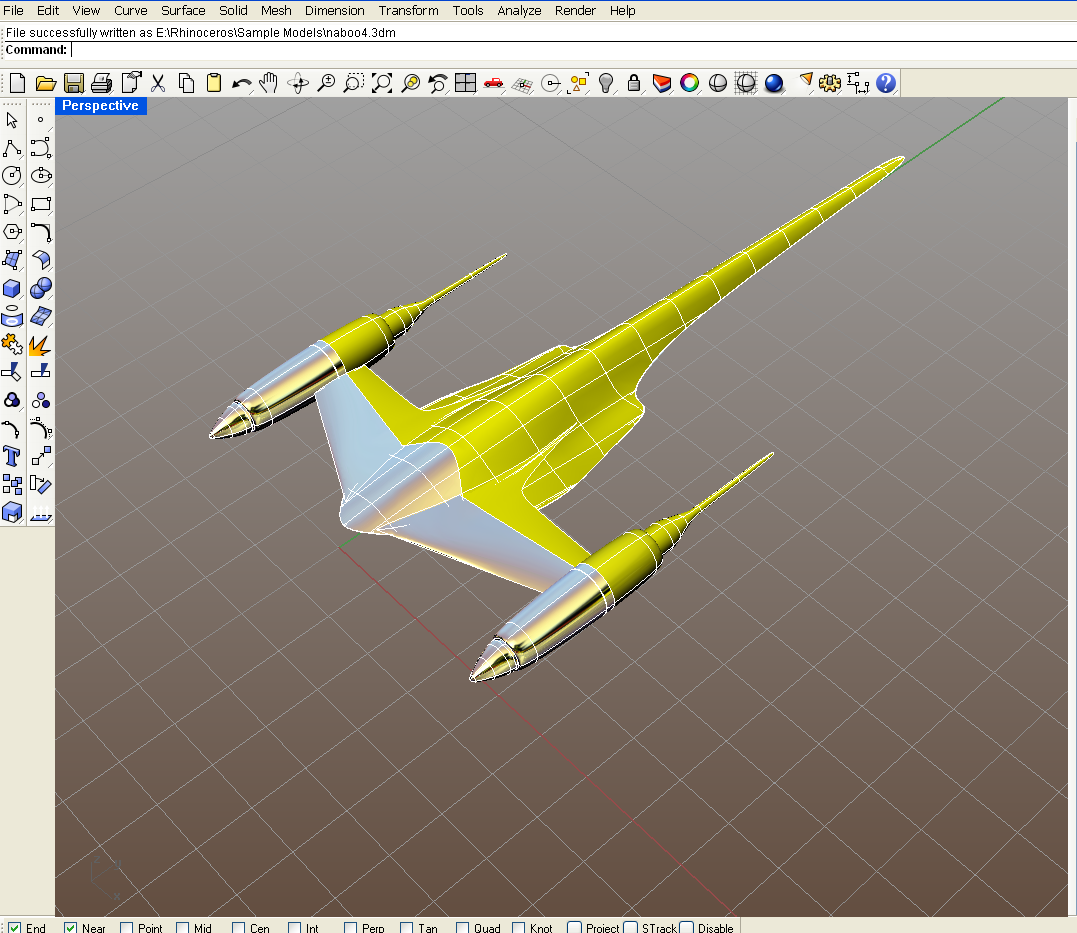Open the Help menu

(x=623, y=10)
